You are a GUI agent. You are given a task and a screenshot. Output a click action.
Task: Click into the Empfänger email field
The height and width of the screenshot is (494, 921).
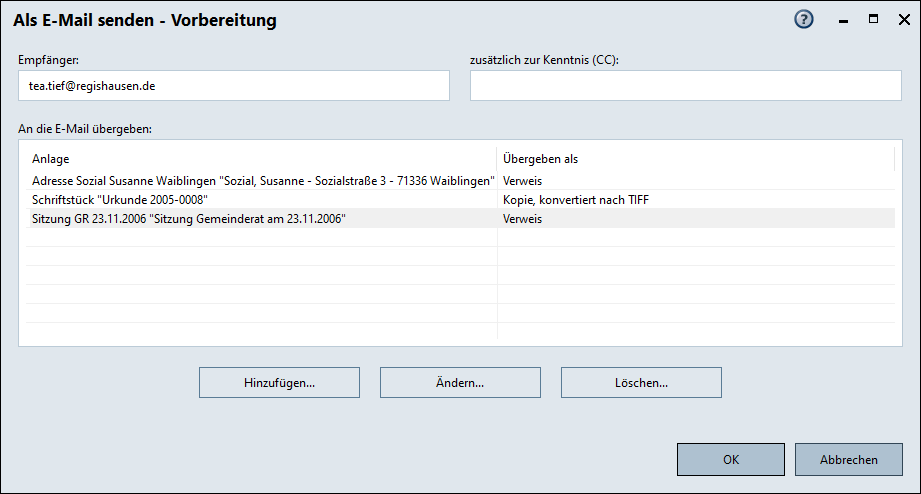click(x=233, y=86)
